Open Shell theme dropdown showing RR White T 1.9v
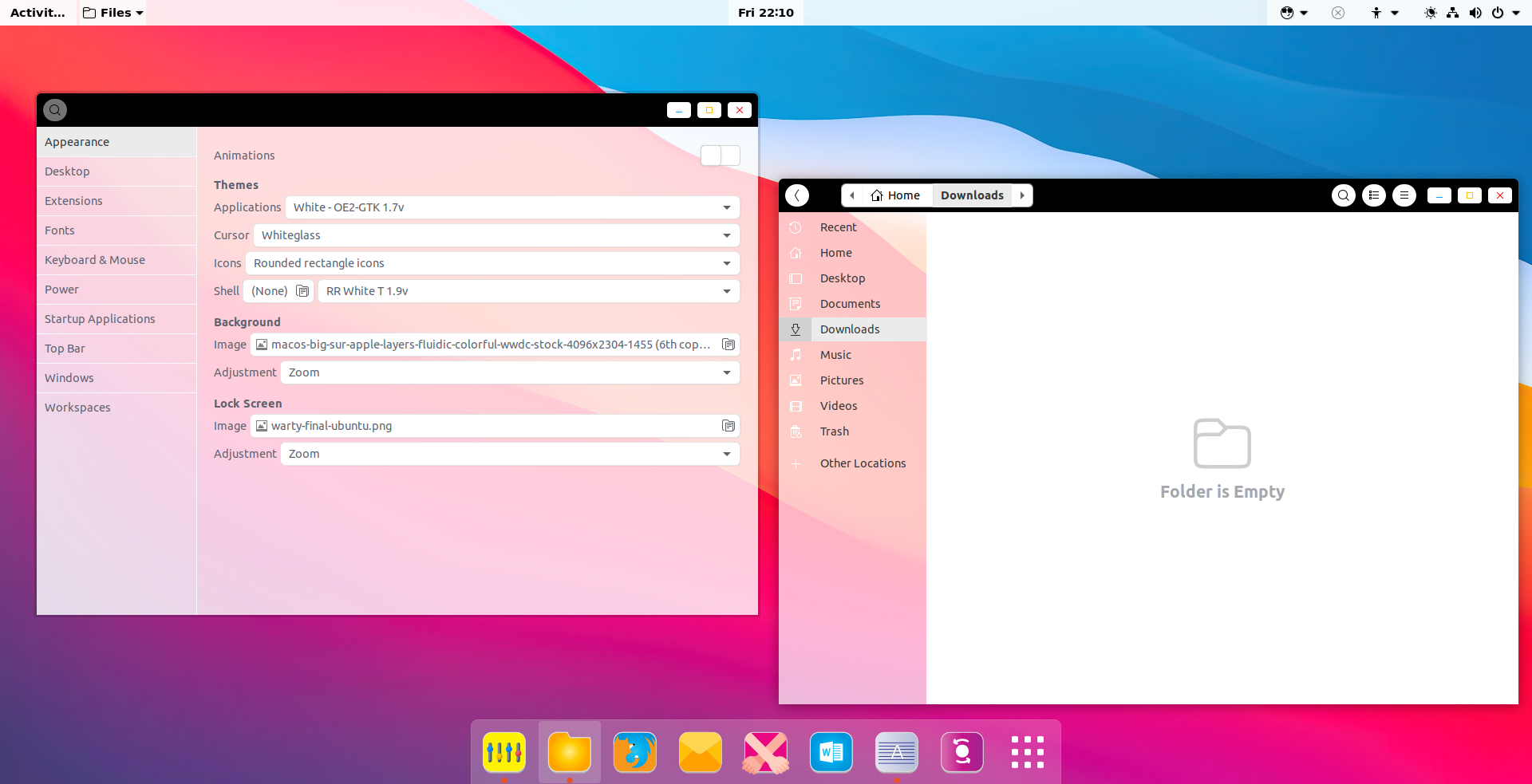Screen dimensions: 1532x784 pos(528,291)
